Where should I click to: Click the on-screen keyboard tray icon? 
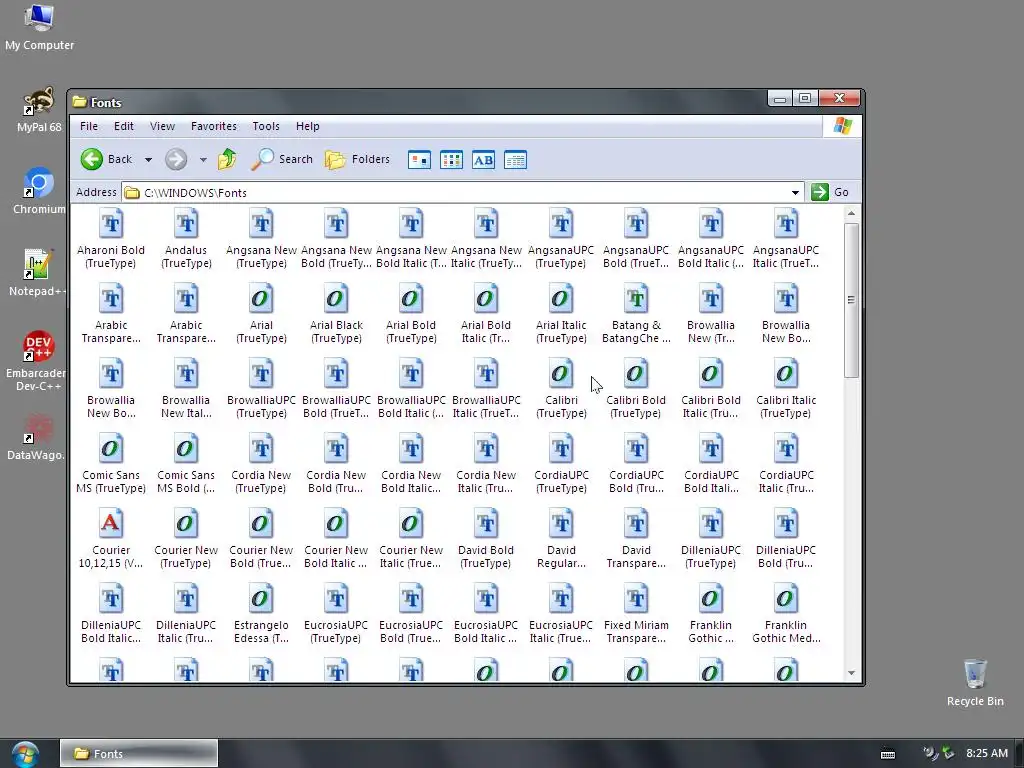point(888,754)
